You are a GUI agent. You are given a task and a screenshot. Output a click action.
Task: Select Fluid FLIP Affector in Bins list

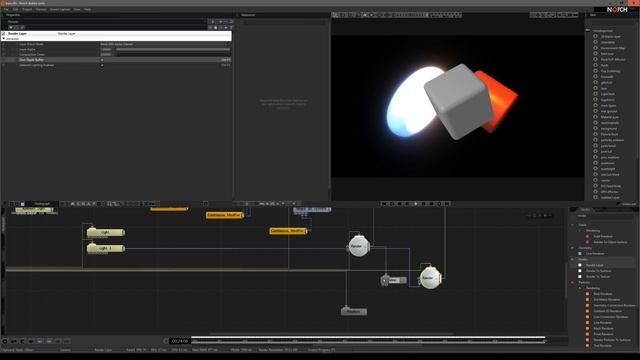(613, 60)
